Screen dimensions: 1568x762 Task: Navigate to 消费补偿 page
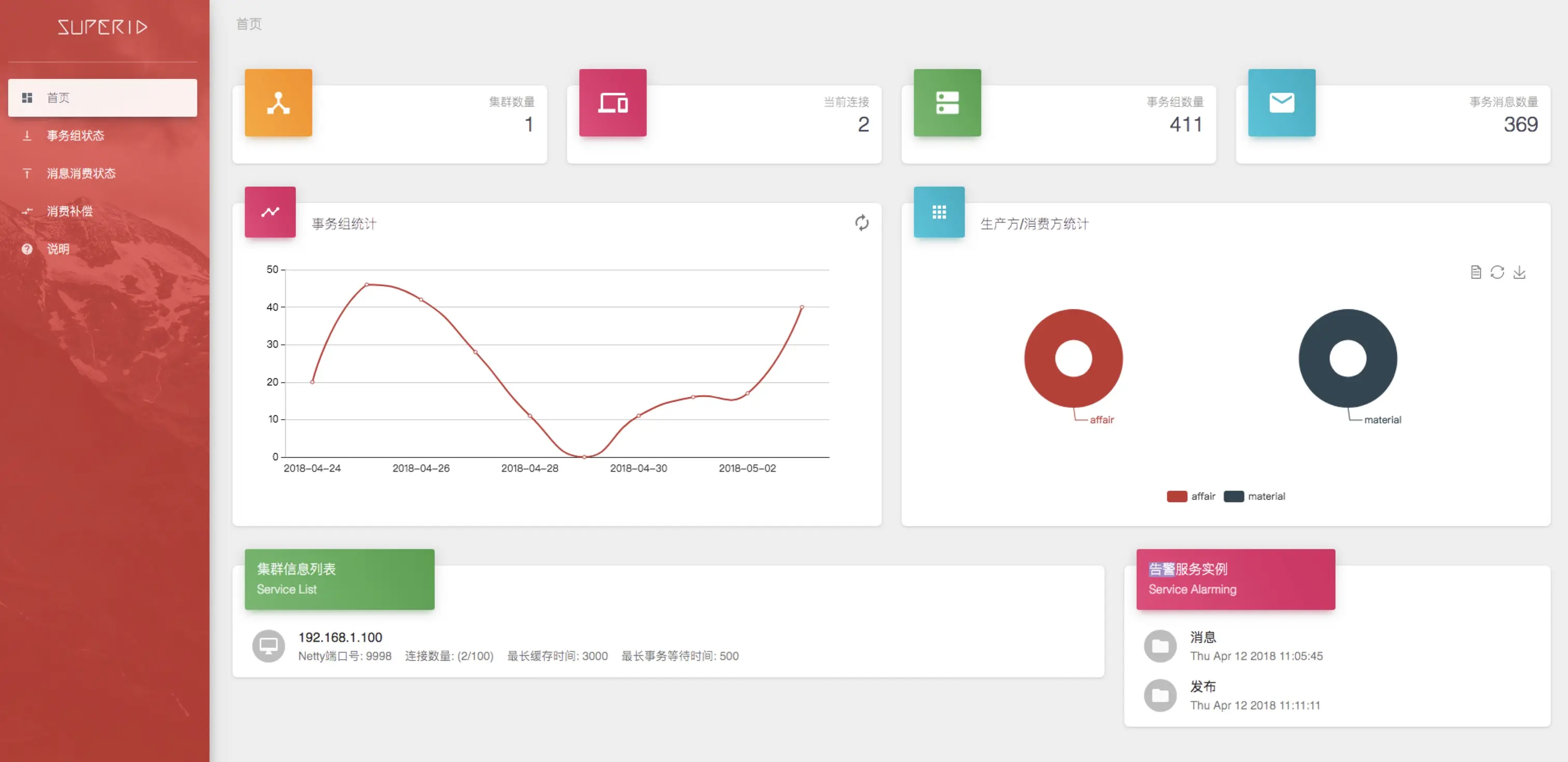coord(69,211)
